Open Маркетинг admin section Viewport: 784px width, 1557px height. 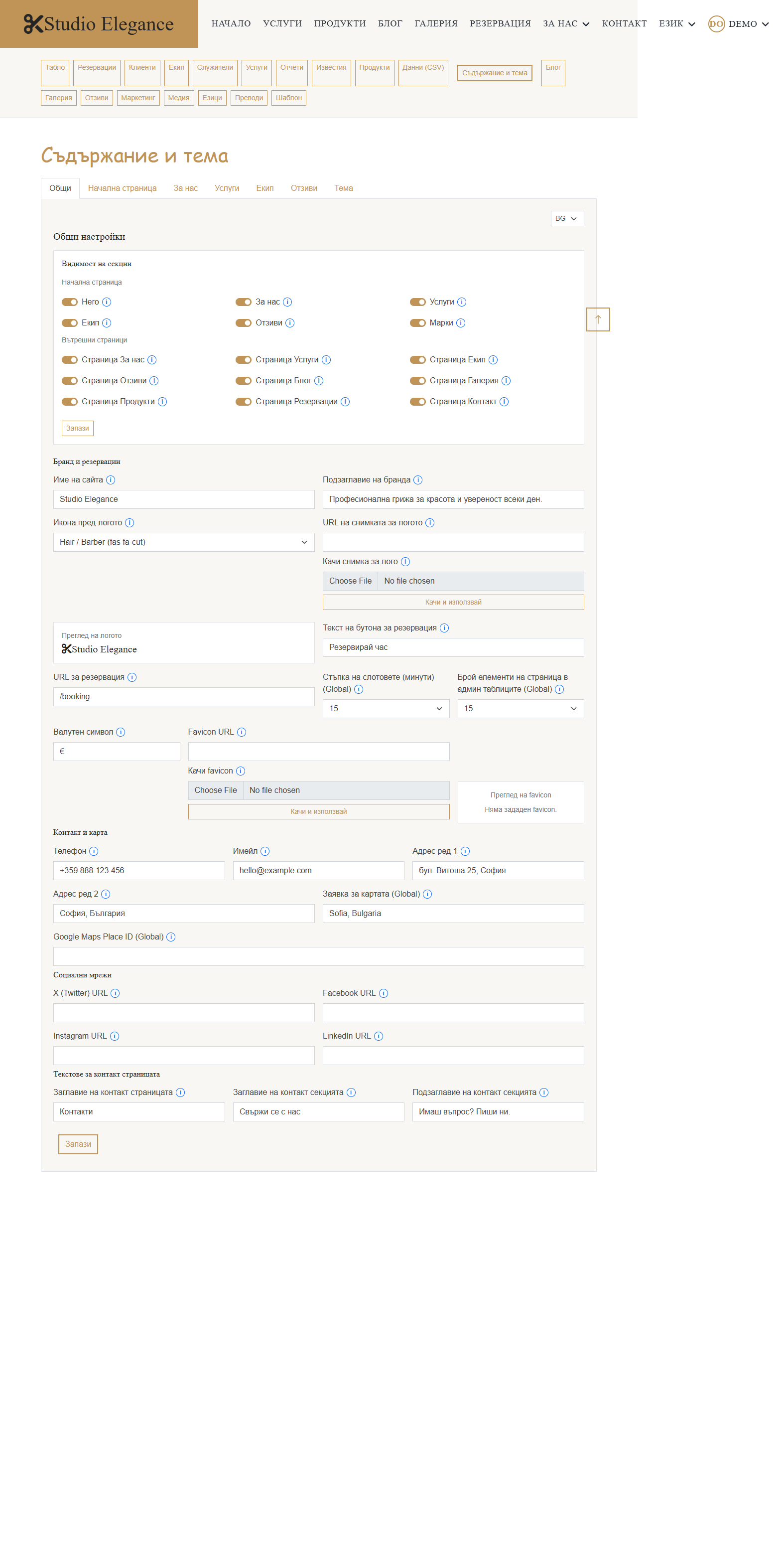[138, 98]
